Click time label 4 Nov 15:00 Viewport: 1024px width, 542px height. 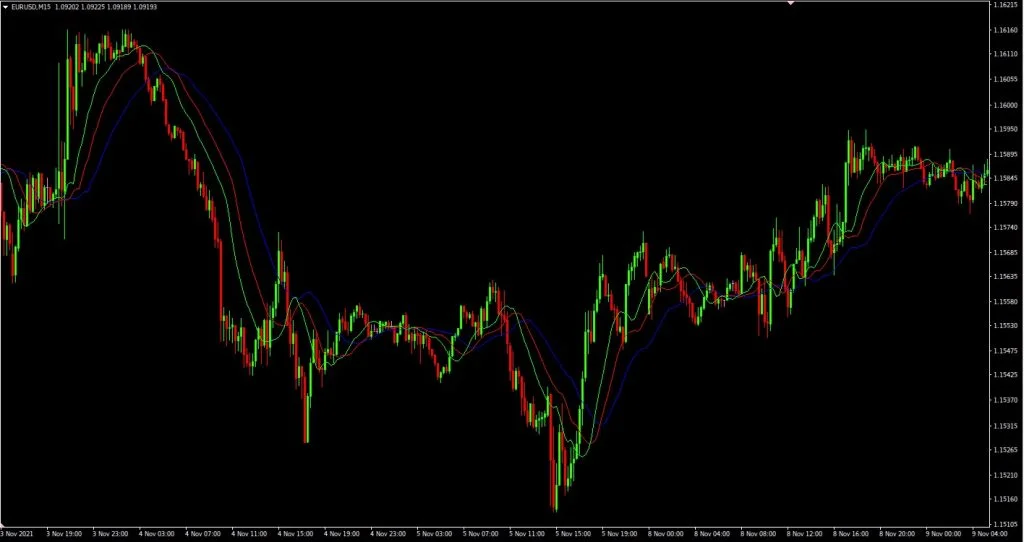click(x=296, y=534)
